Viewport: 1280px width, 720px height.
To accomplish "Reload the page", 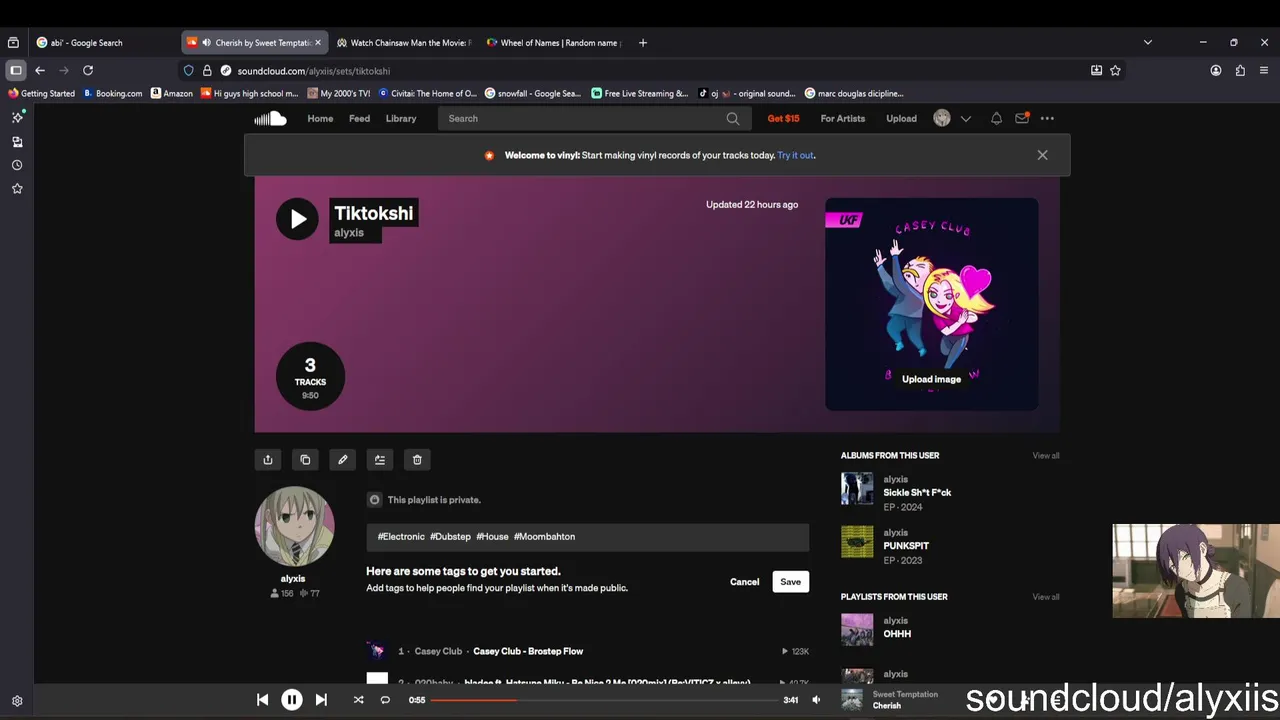I will click(88, 71).
